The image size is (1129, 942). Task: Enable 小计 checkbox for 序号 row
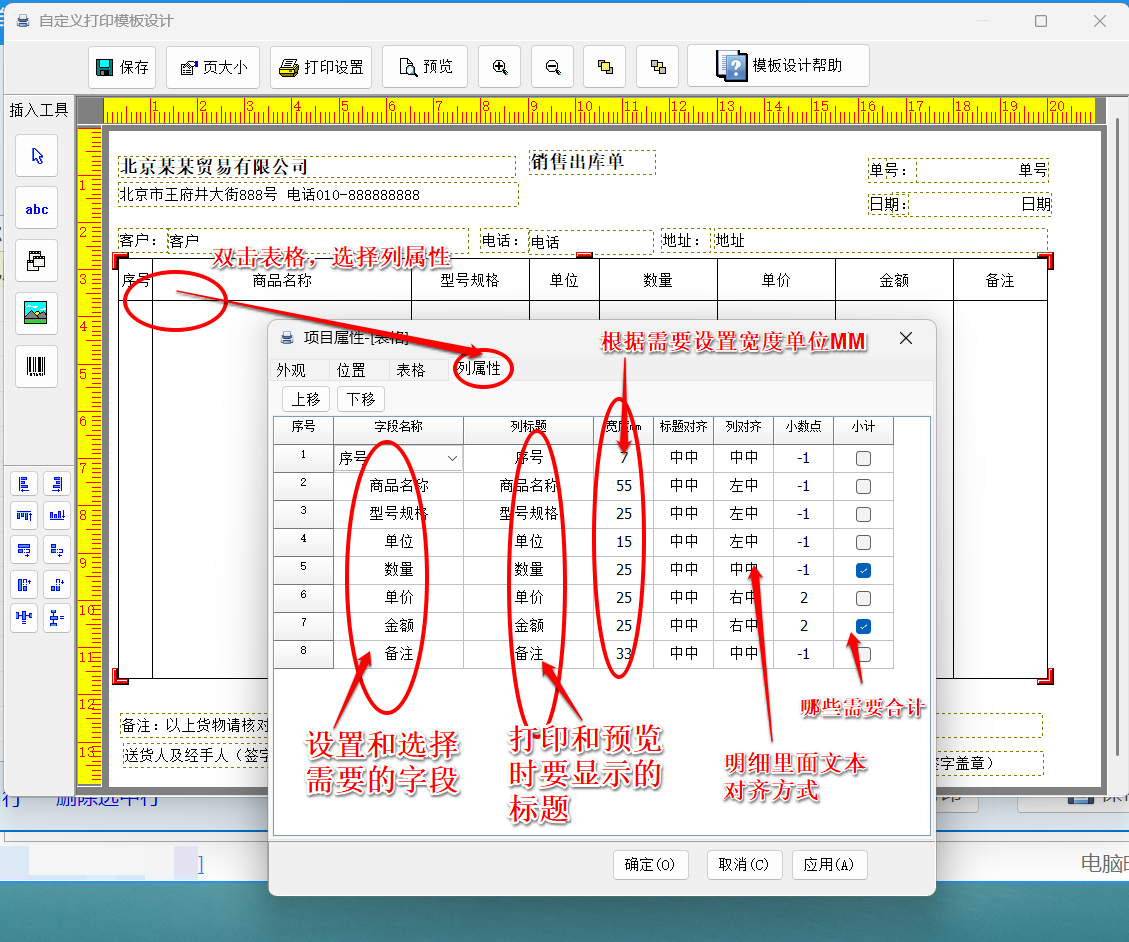[863, 459]
